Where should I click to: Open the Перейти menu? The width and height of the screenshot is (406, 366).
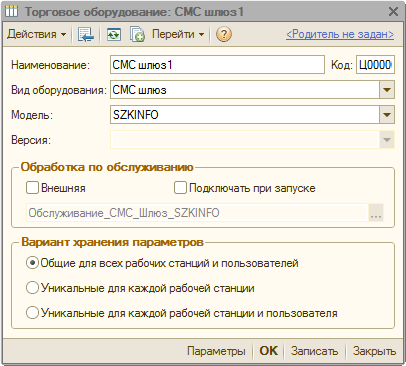(178, 34)
